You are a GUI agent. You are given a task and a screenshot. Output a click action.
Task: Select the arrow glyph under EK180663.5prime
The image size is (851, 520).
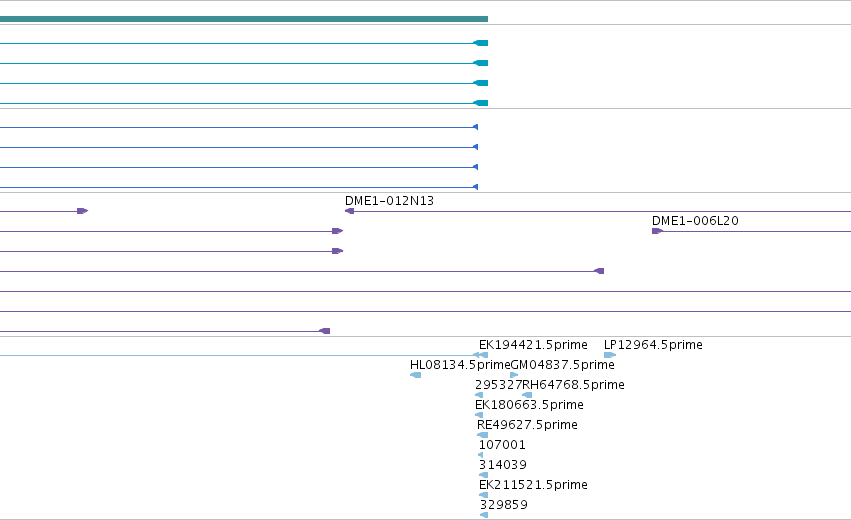point(479,415)
